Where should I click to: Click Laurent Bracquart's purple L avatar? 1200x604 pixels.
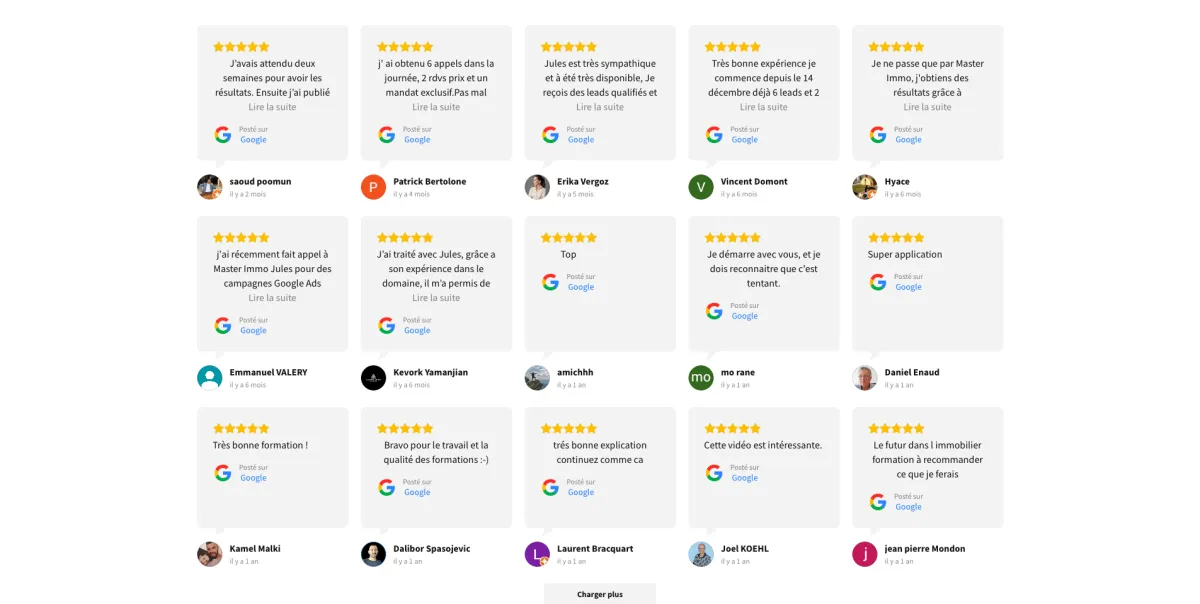click(x=537, y=554)
